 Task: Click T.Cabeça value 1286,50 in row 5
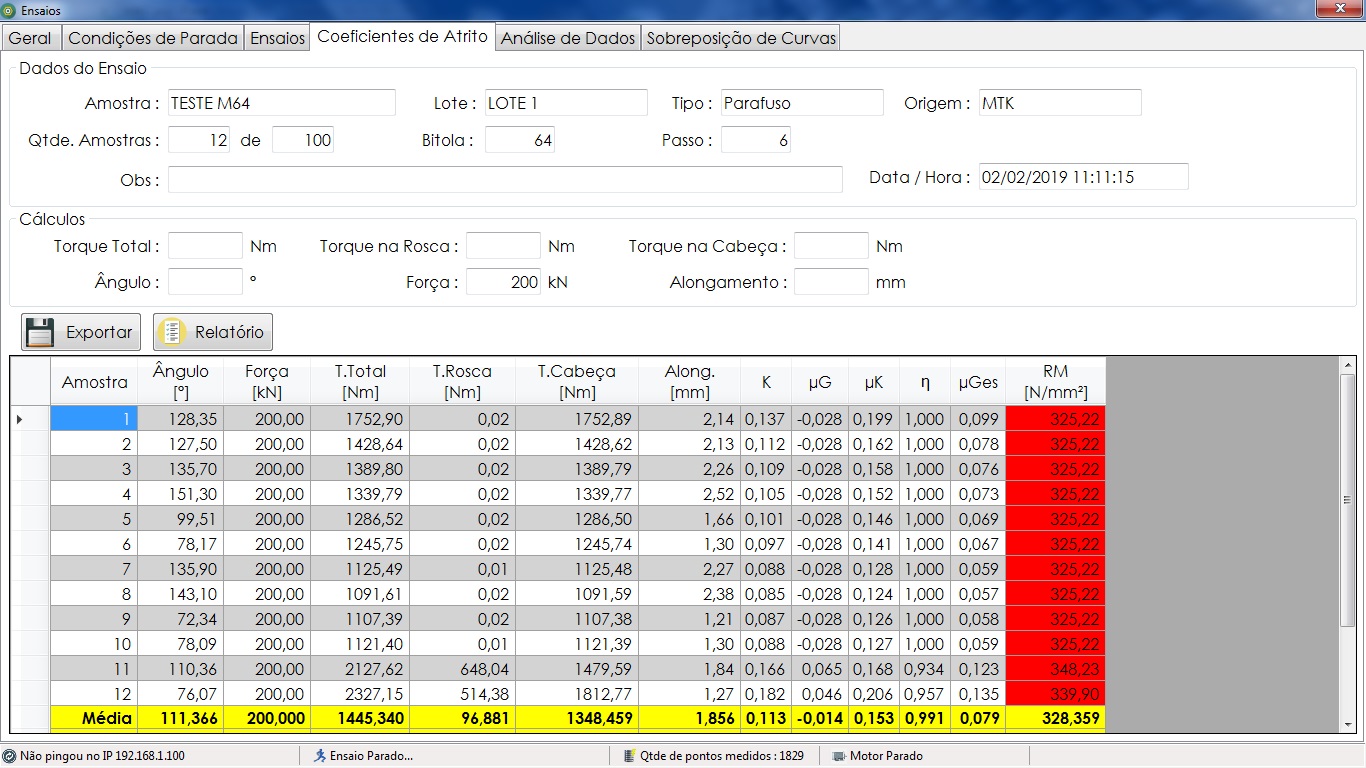[577, 519]
